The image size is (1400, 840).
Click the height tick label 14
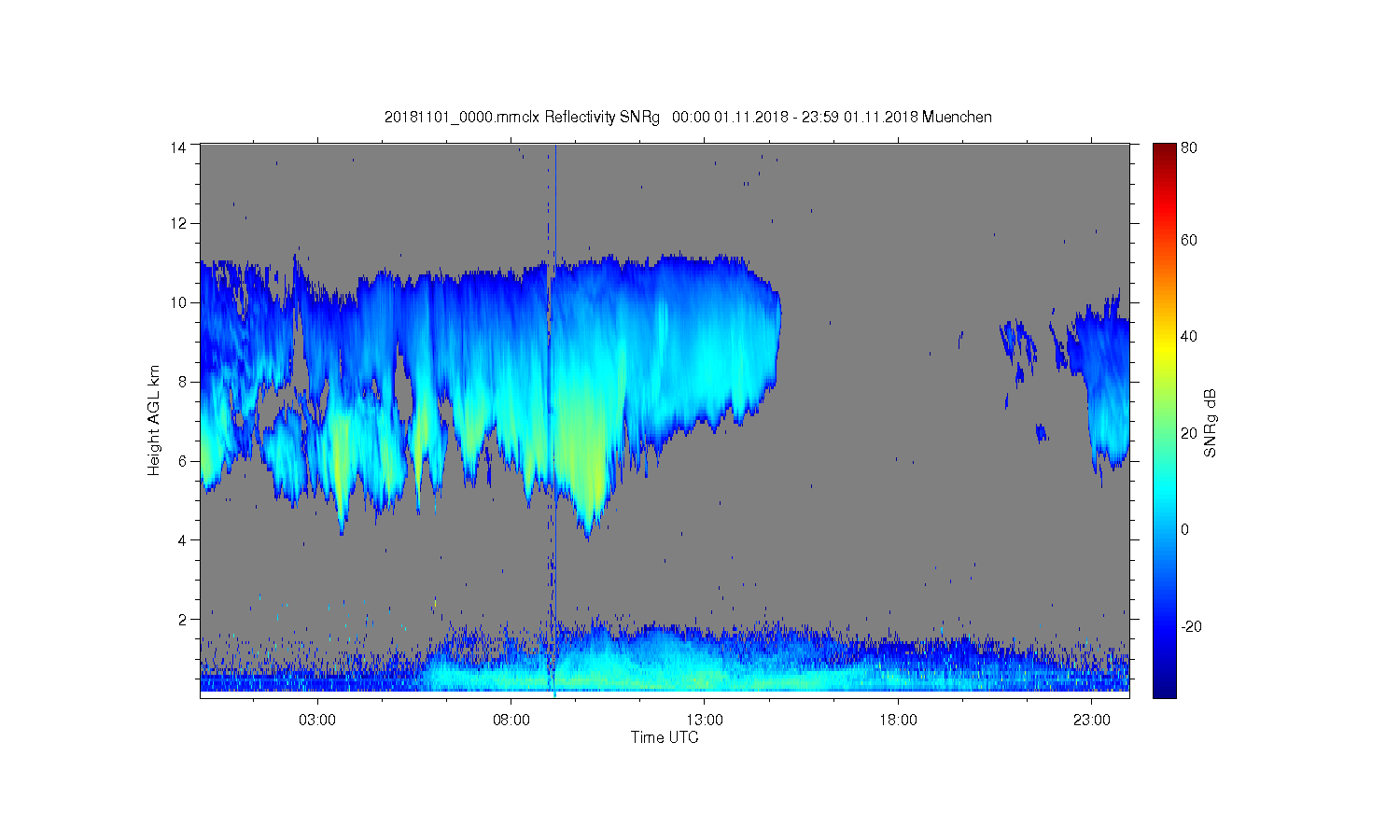[x=177, y=147]
